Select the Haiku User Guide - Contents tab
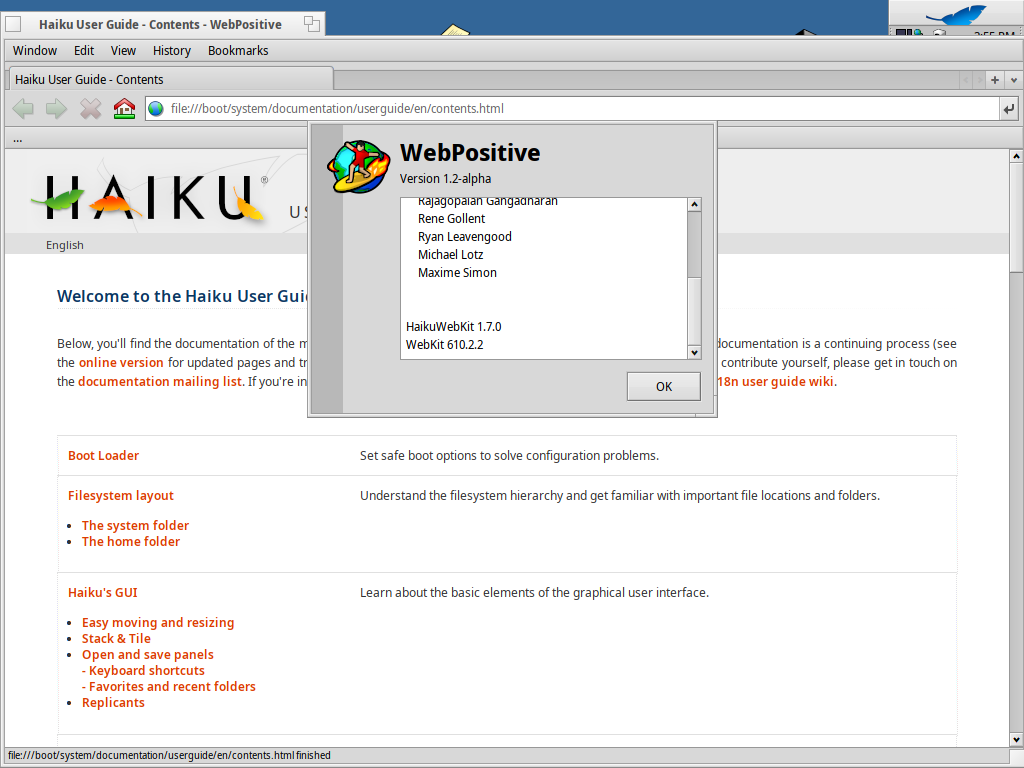Viewport: 1024px width, 768px height. click(x=170, y=79)
